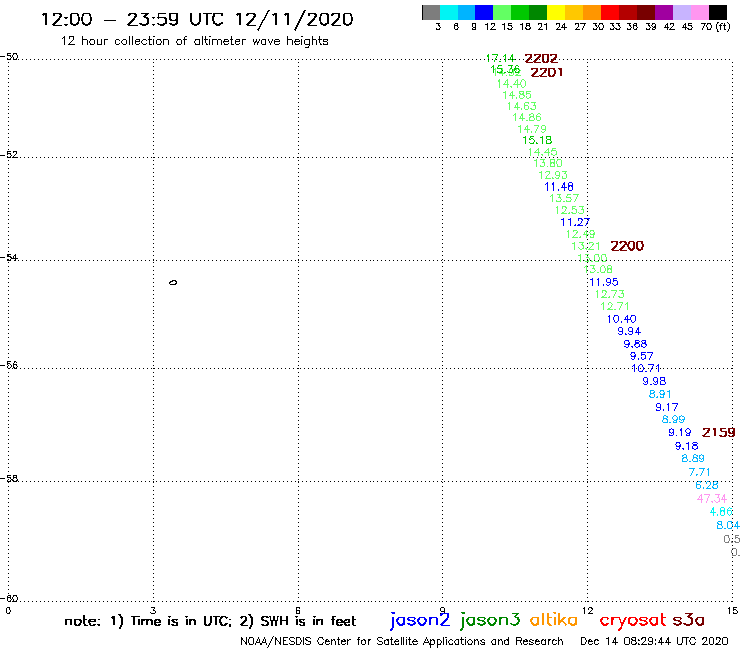Click the 14.40 wave height value

[x=512, y=84]
